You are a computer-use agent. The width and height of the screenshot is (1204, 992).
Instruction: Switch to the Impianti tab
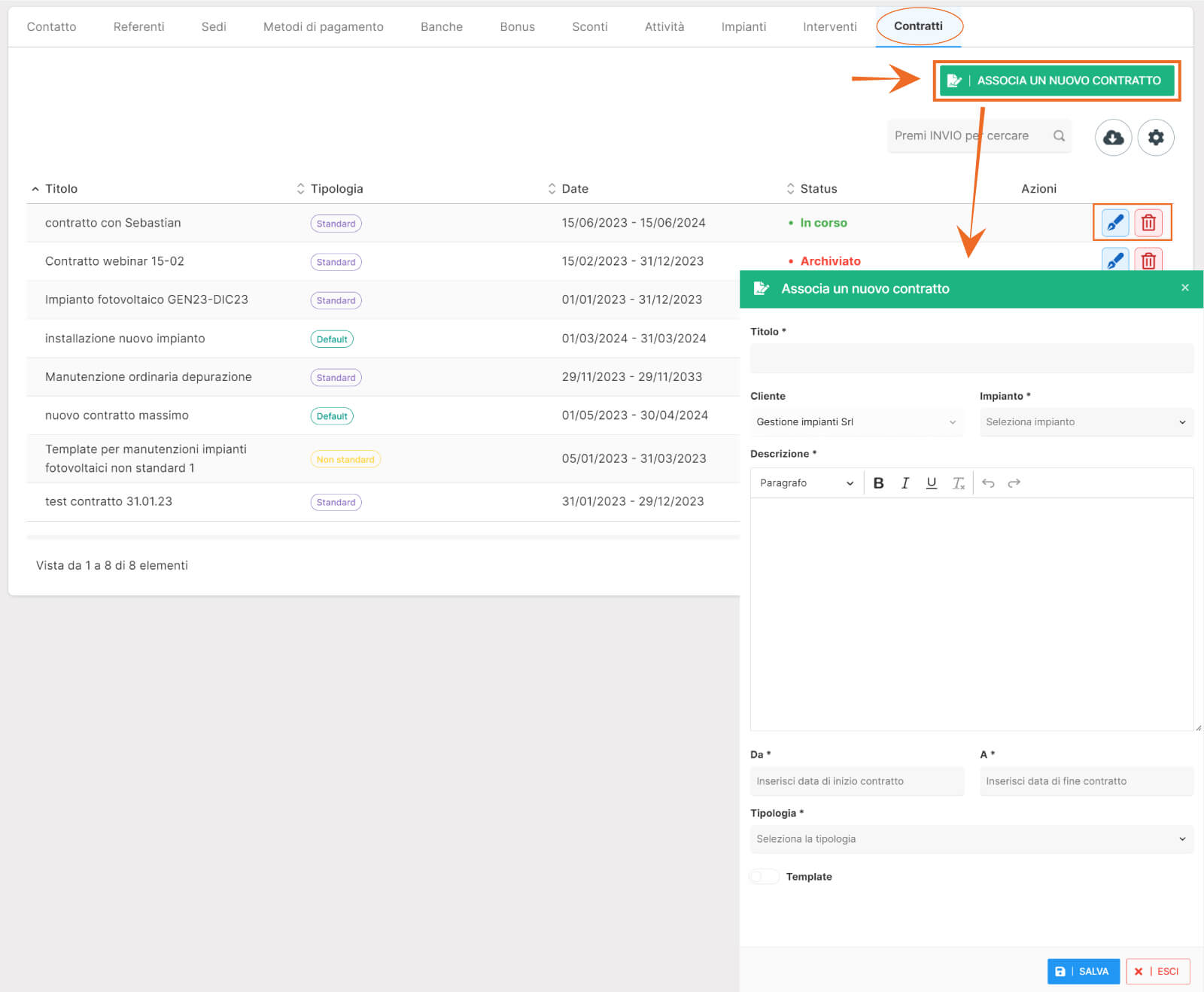(743, 26)
